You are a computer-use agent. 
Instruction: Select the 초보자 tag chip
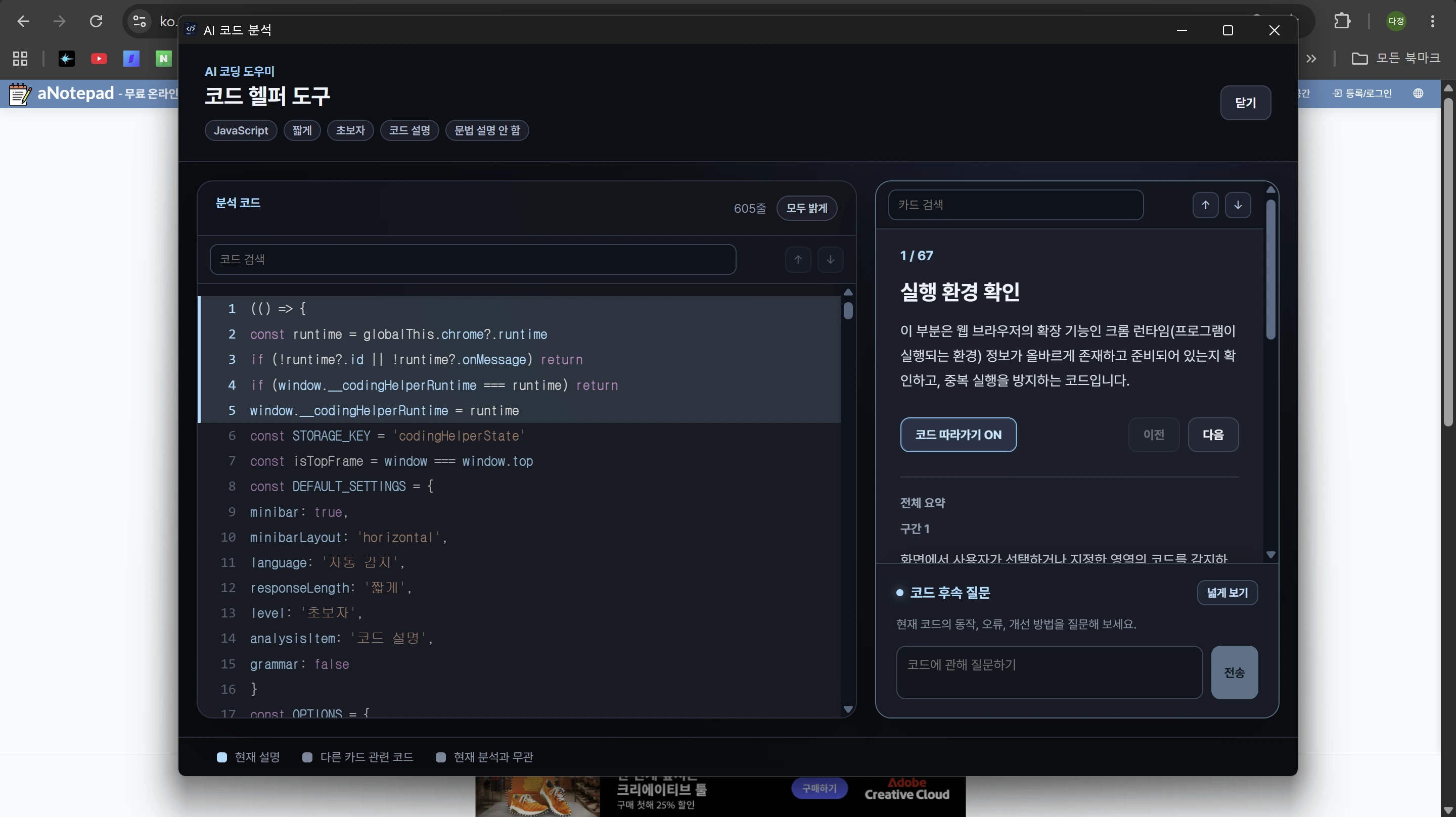tap(350, 130)
